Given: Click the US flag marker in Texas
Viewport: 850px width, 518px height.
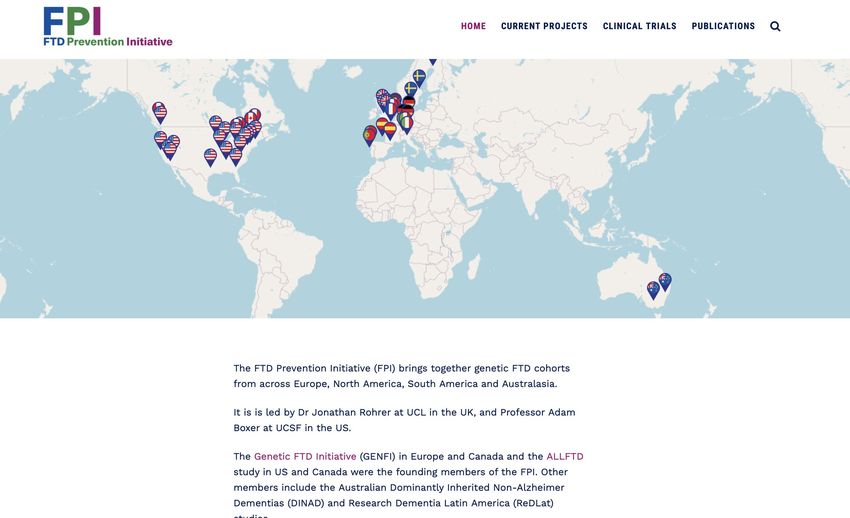Looking at the screenshot, I should click(210, 158).
